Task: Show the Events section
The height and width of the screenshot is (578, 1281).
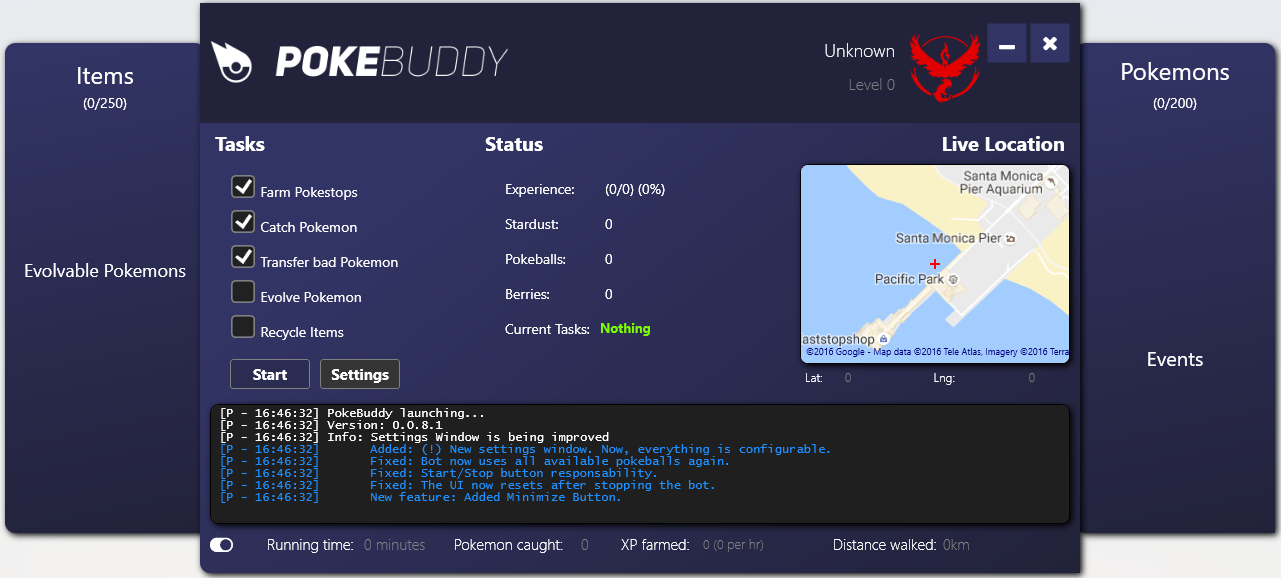Action: (1175, 360)
